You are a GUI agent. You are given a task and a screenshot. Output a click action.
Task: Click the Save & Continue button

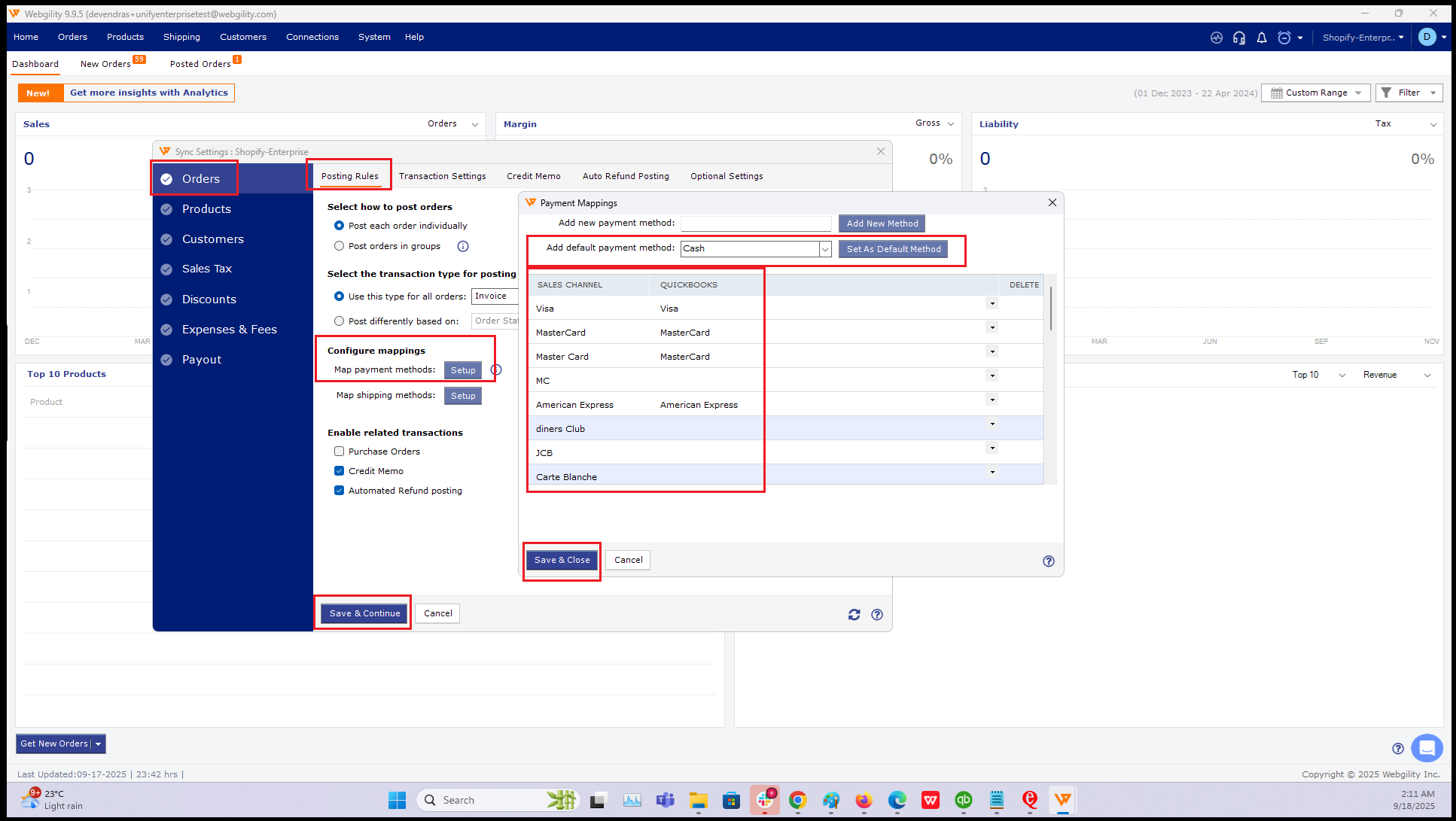click(364, 613)
